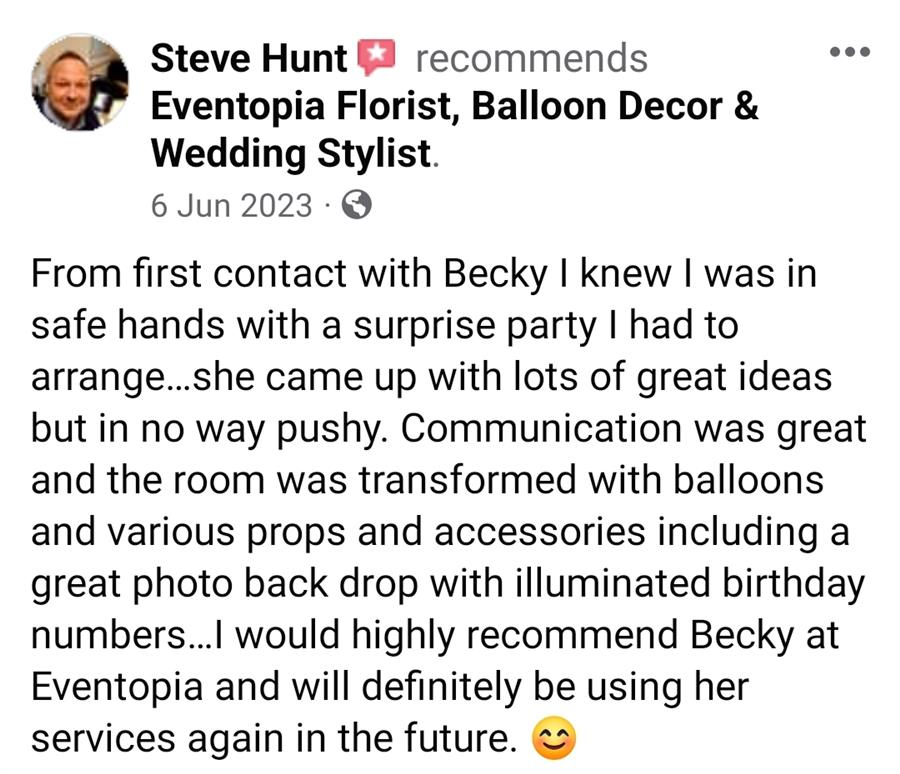The width and height of the screenshot is (900, 774).
Task: Open the three-dot more options menu
Action: click(x=850, y=52)
